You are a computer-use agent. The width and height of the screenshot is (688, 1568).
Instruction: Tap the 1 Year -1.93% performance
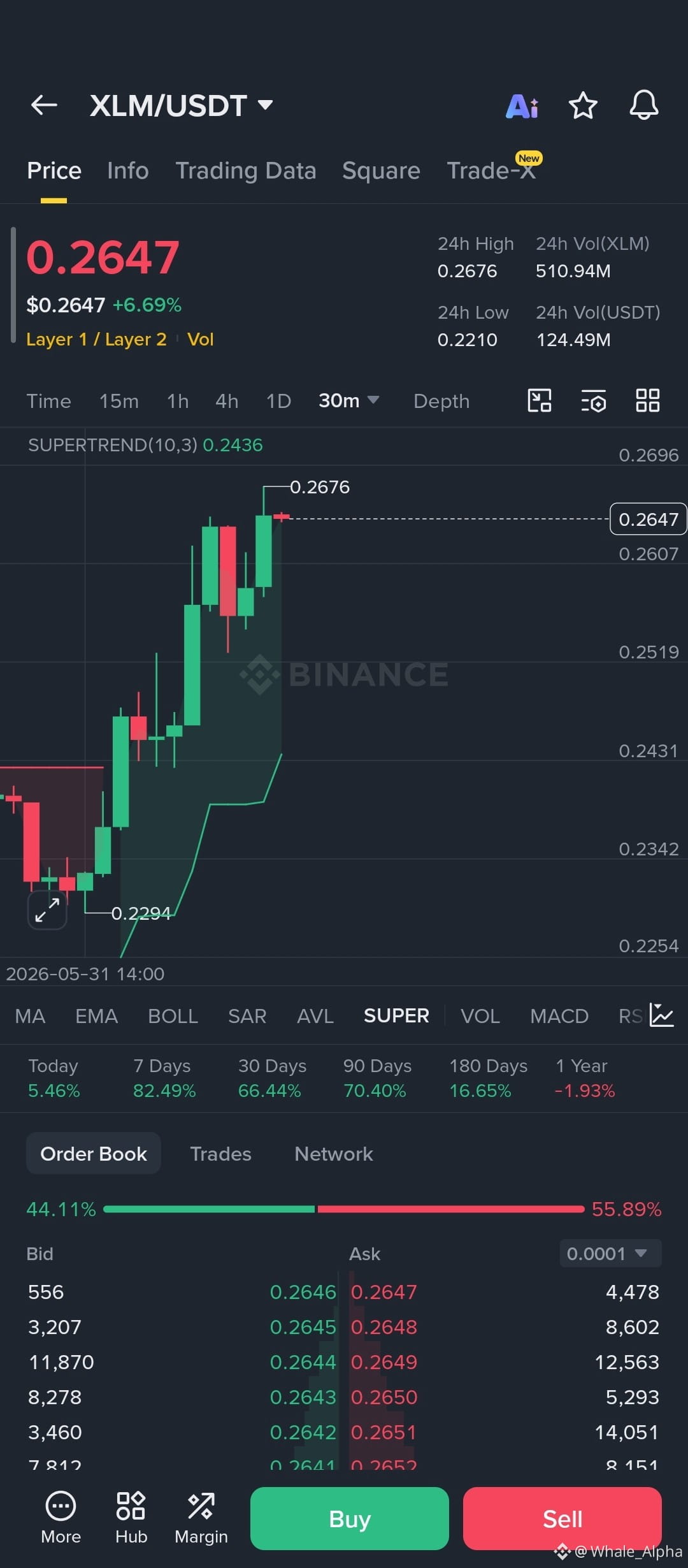click(x=584, y=1078)
